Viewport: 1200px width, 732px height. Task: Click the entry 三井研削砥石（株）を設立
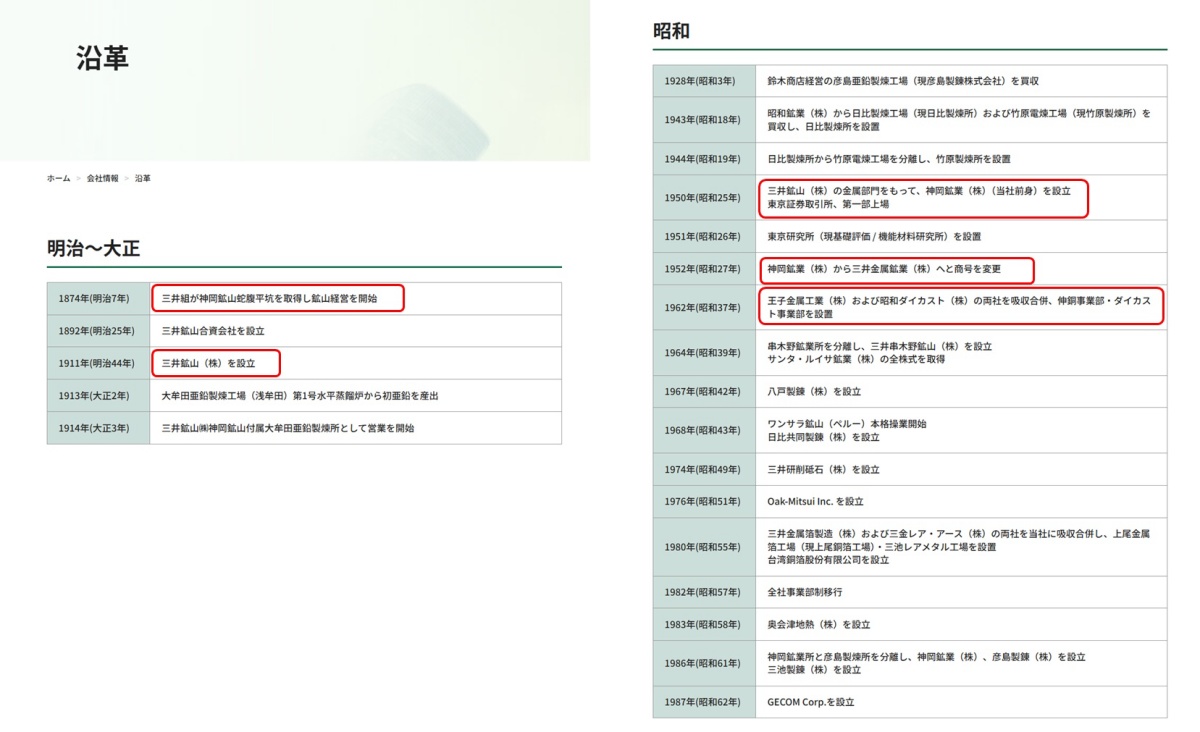(823, 470)
